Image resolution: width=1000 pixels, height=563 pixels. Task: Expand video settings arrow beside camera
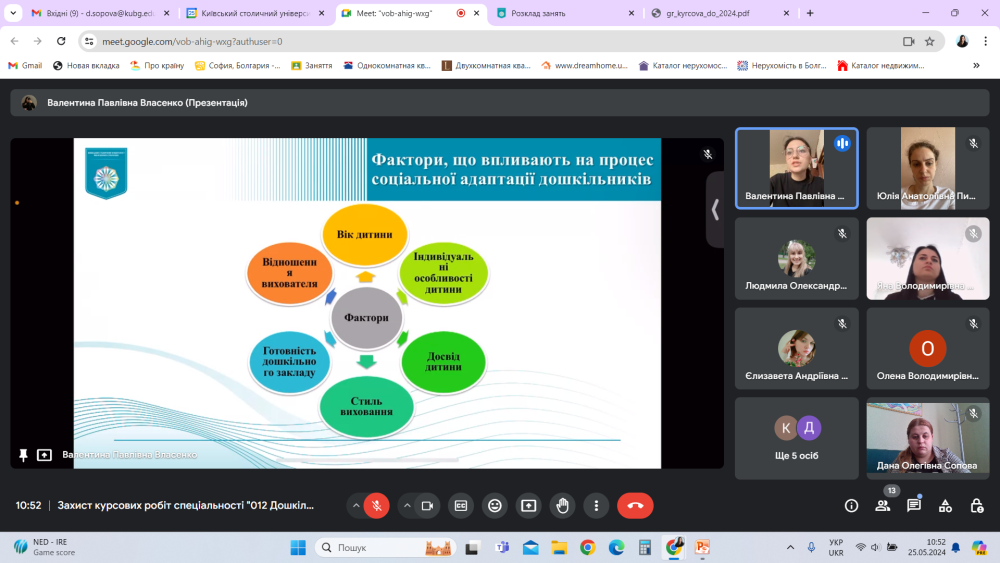coord(406,506)
